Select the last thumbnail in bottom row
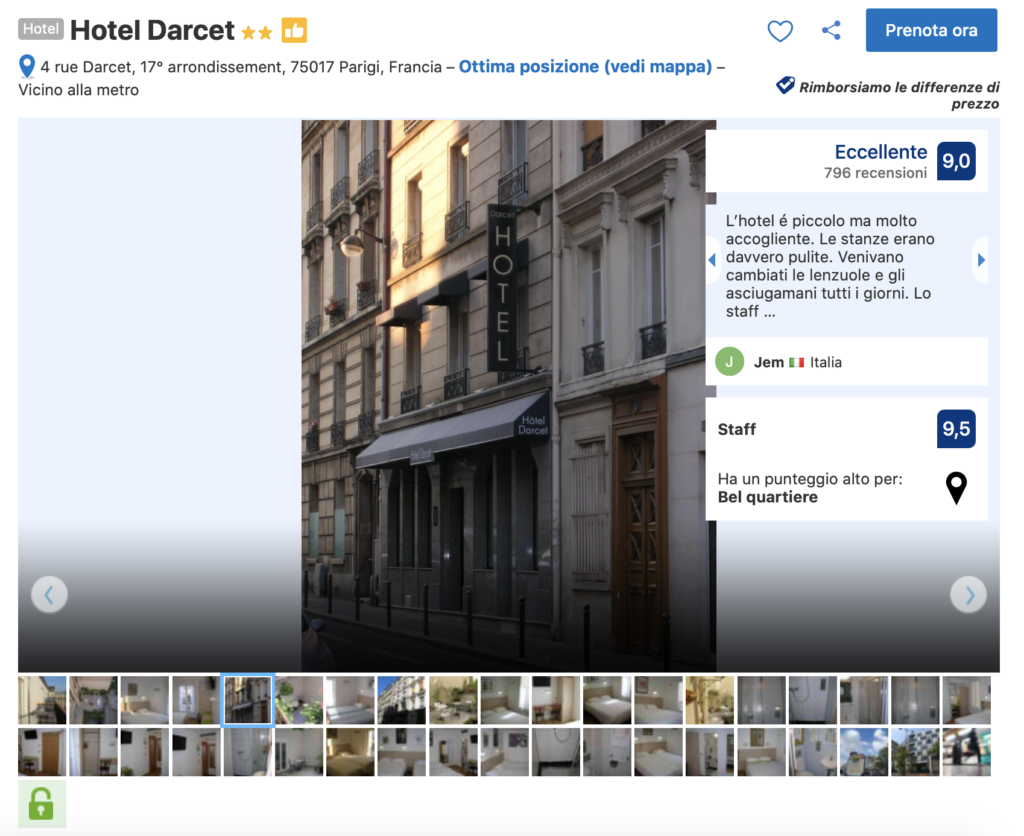The height and width of the screenshot is (836, 1024). tap(966, 752)
